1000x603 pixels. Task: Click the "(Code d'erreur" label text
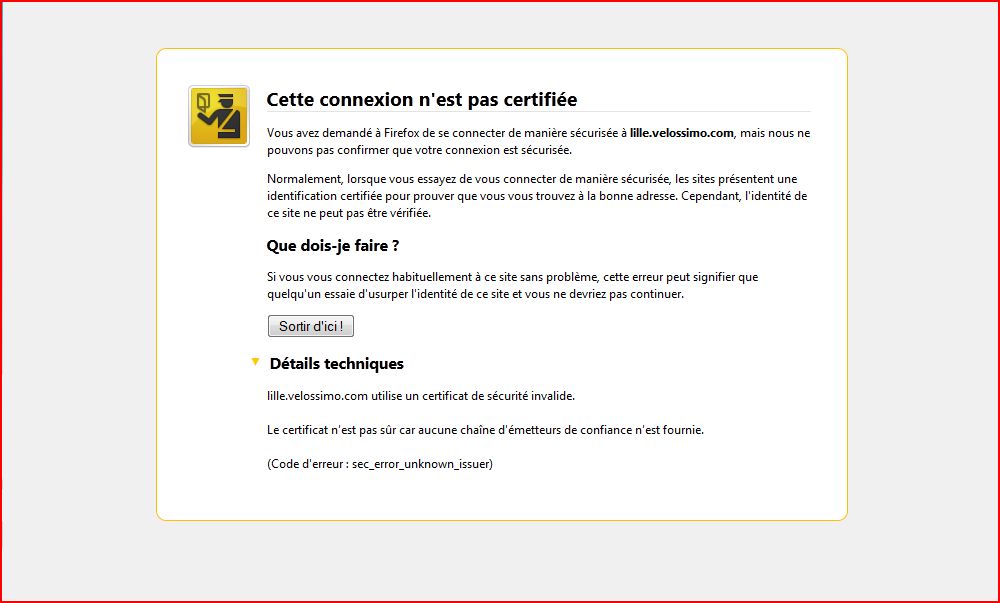click(307, 464)
